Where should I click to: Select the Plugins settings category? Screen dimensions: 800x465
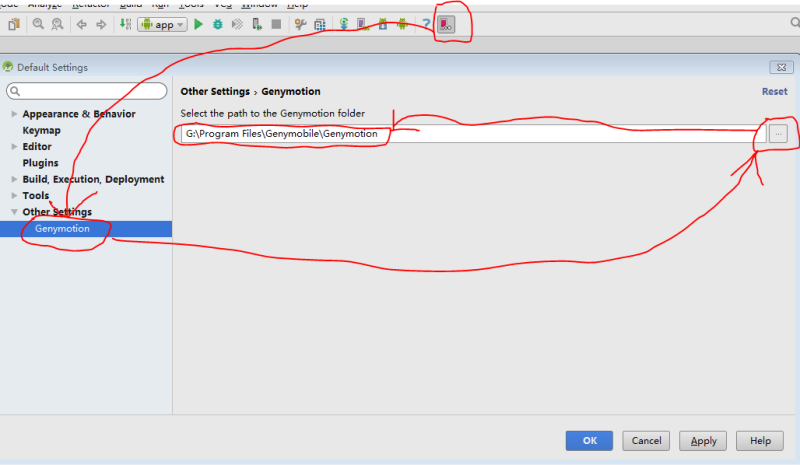coord(40,163)
